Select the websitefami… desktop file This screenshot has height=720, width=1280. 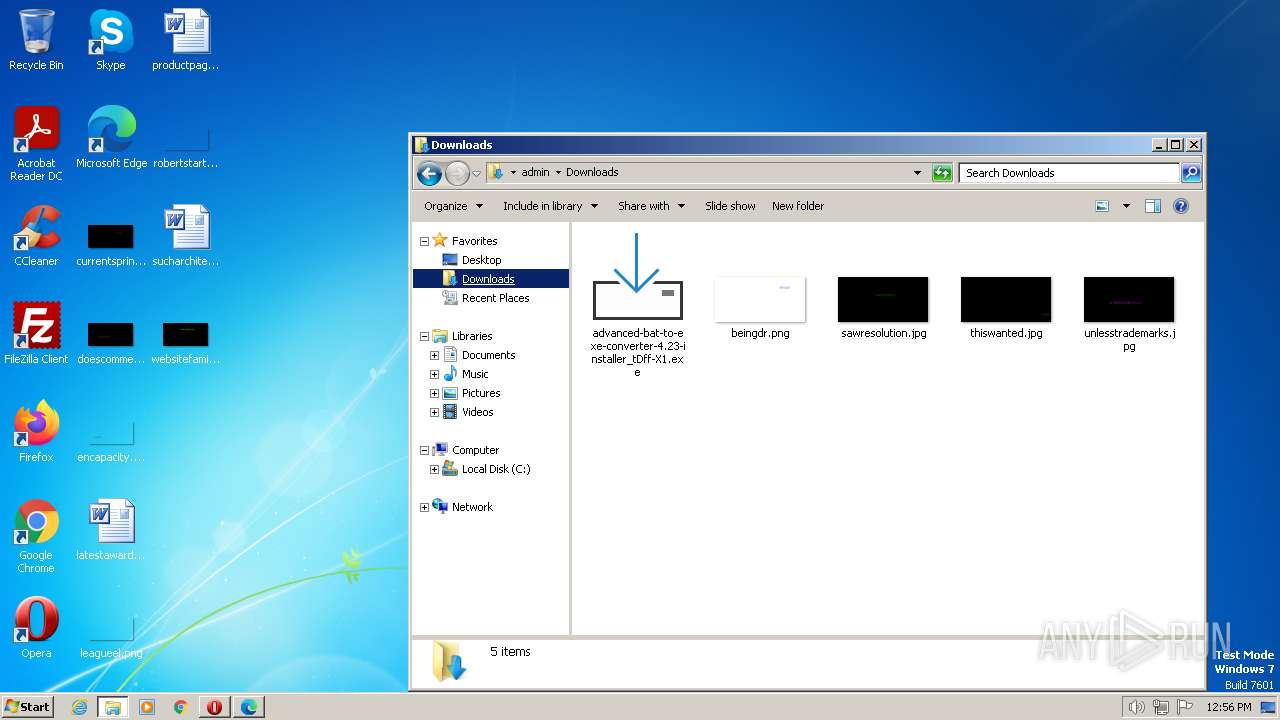pyautogui.click(x=186, y=342)
